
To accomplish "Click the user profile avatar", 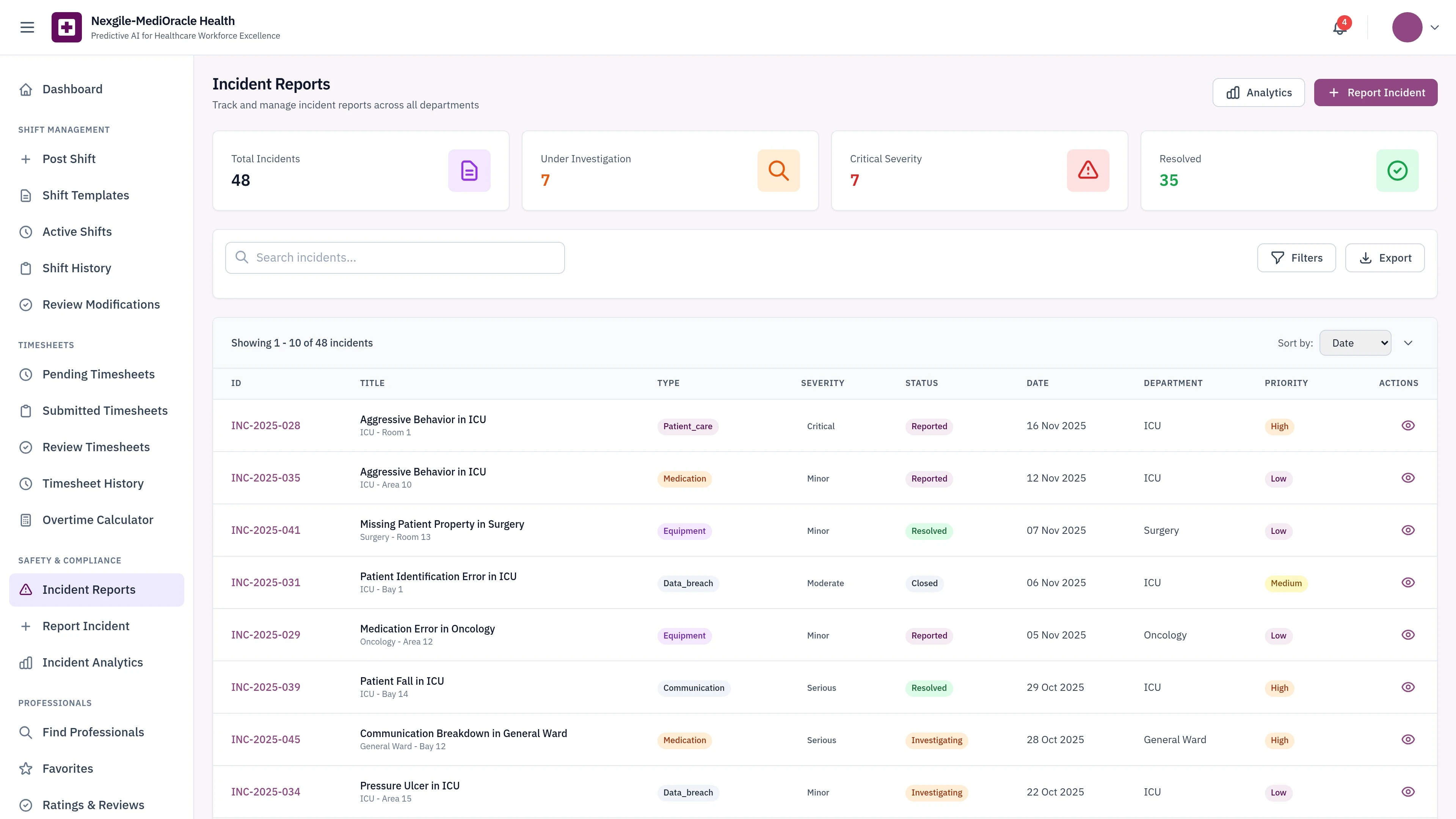I will pos(1407,27).
